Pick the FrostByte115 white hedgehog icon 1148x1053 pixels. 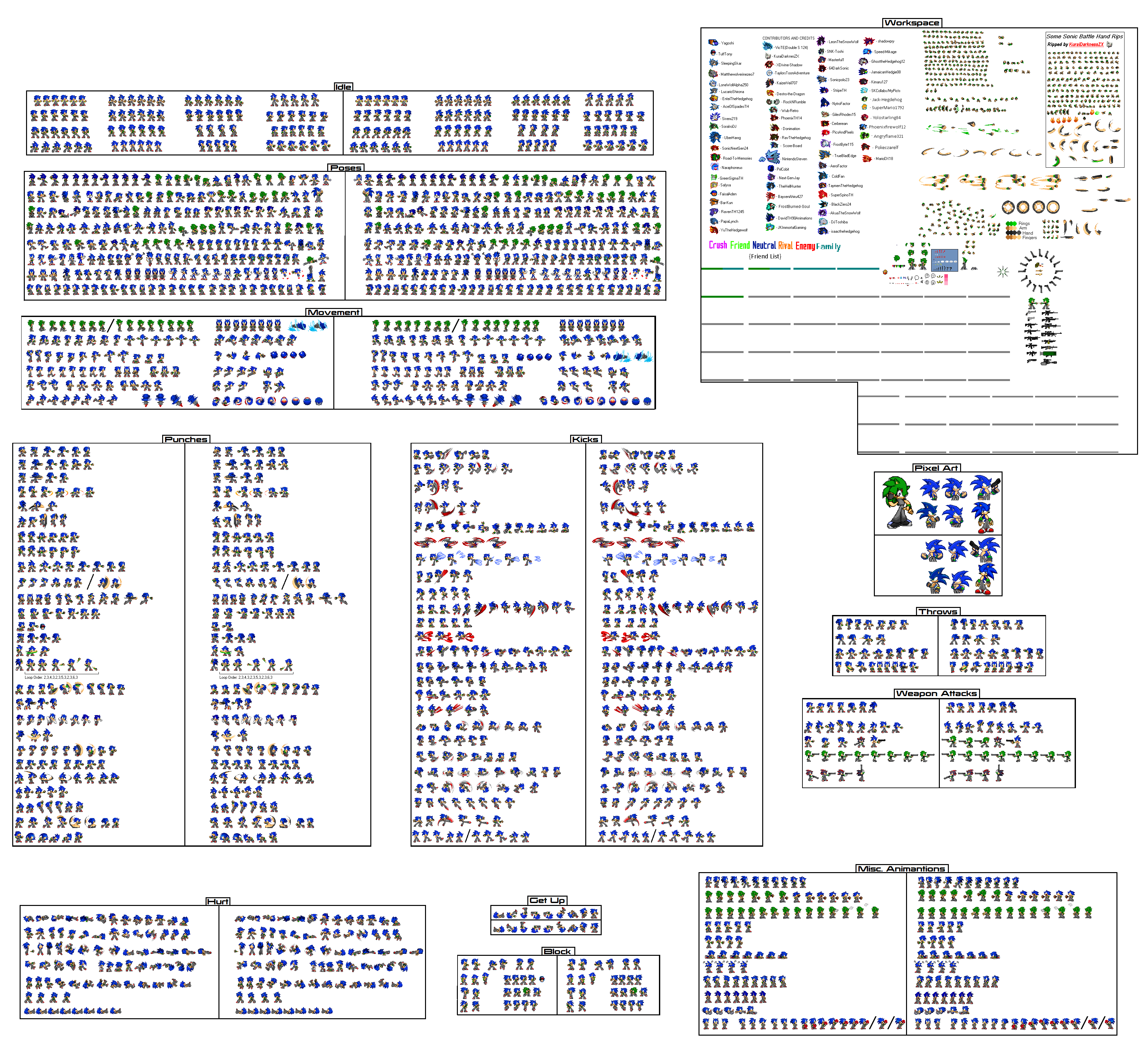(x=825, y=144)
